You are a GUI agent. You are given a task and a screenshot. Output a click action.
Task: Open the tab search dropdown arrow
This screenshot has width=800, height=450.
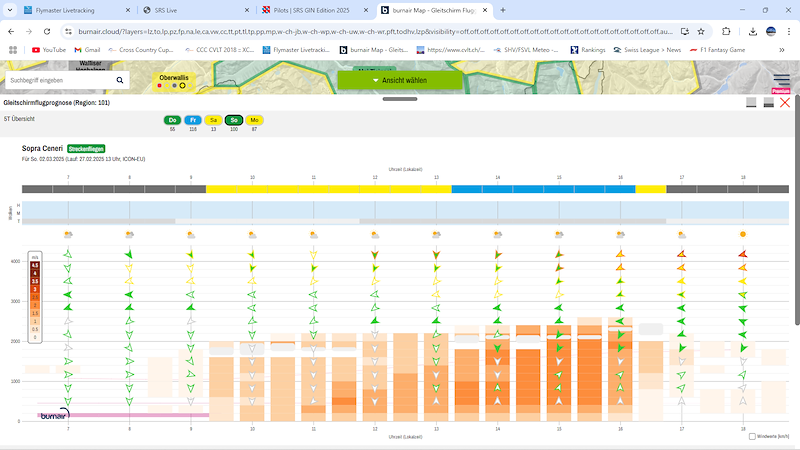tap(10, 10)
